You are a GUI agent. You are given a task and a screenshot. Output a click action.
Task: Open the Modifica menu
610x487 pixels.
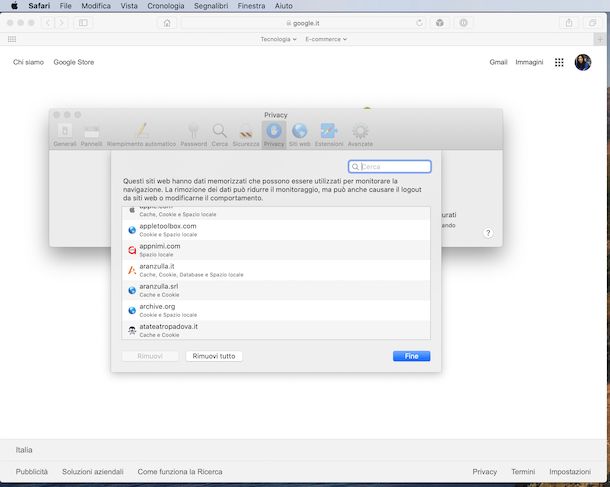point(96,6)
